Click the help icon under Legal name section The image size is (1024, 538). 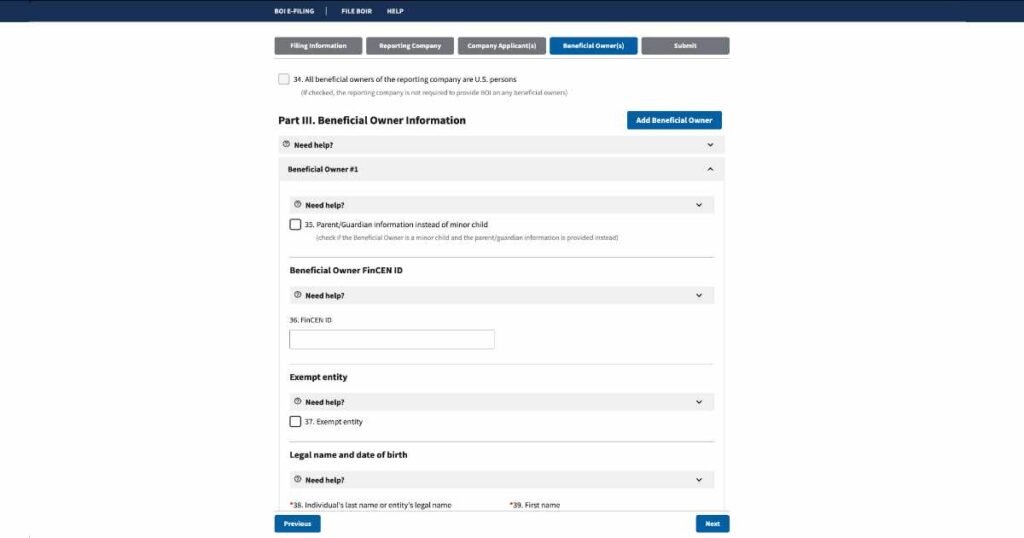[x=297, y=479]
